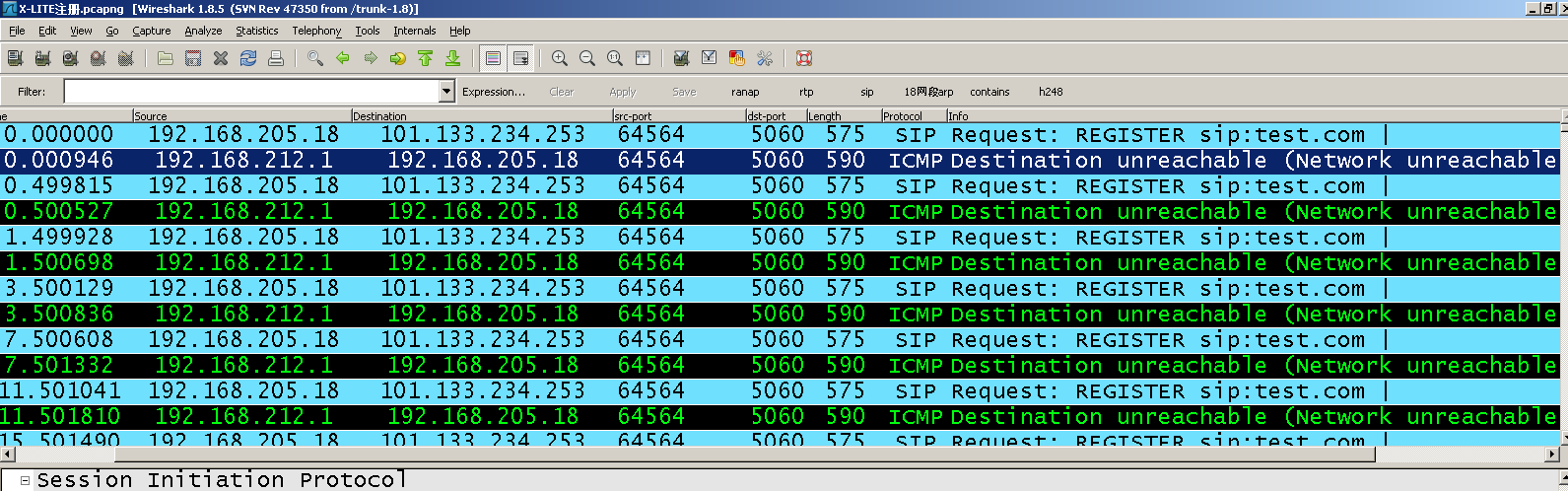The image size is (1568, 491).
Task: Select the SIP REGISTER packet at 7.500608
Action: [x=780, y=339]
